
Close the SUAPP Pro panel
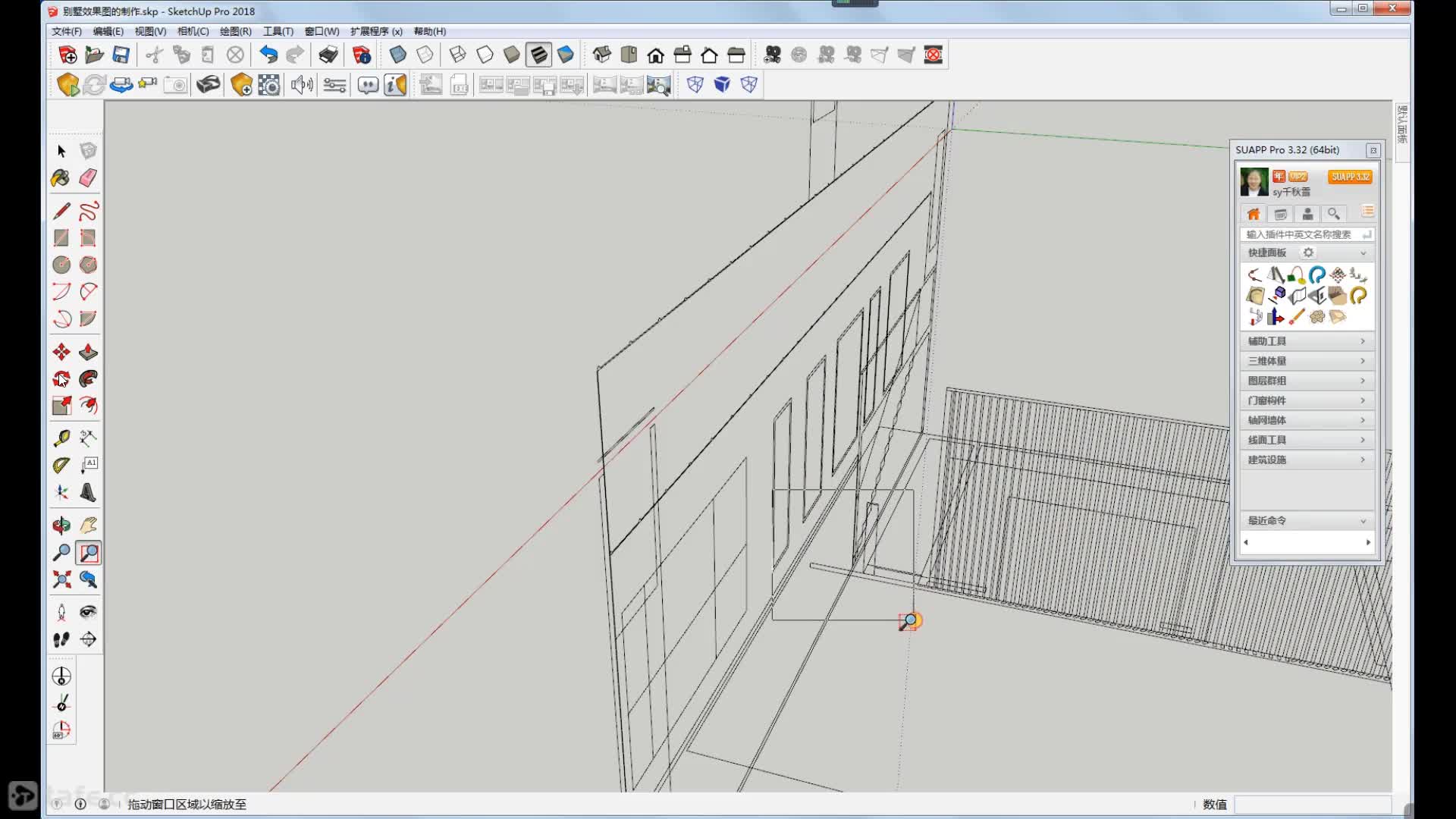[1373, 150]
